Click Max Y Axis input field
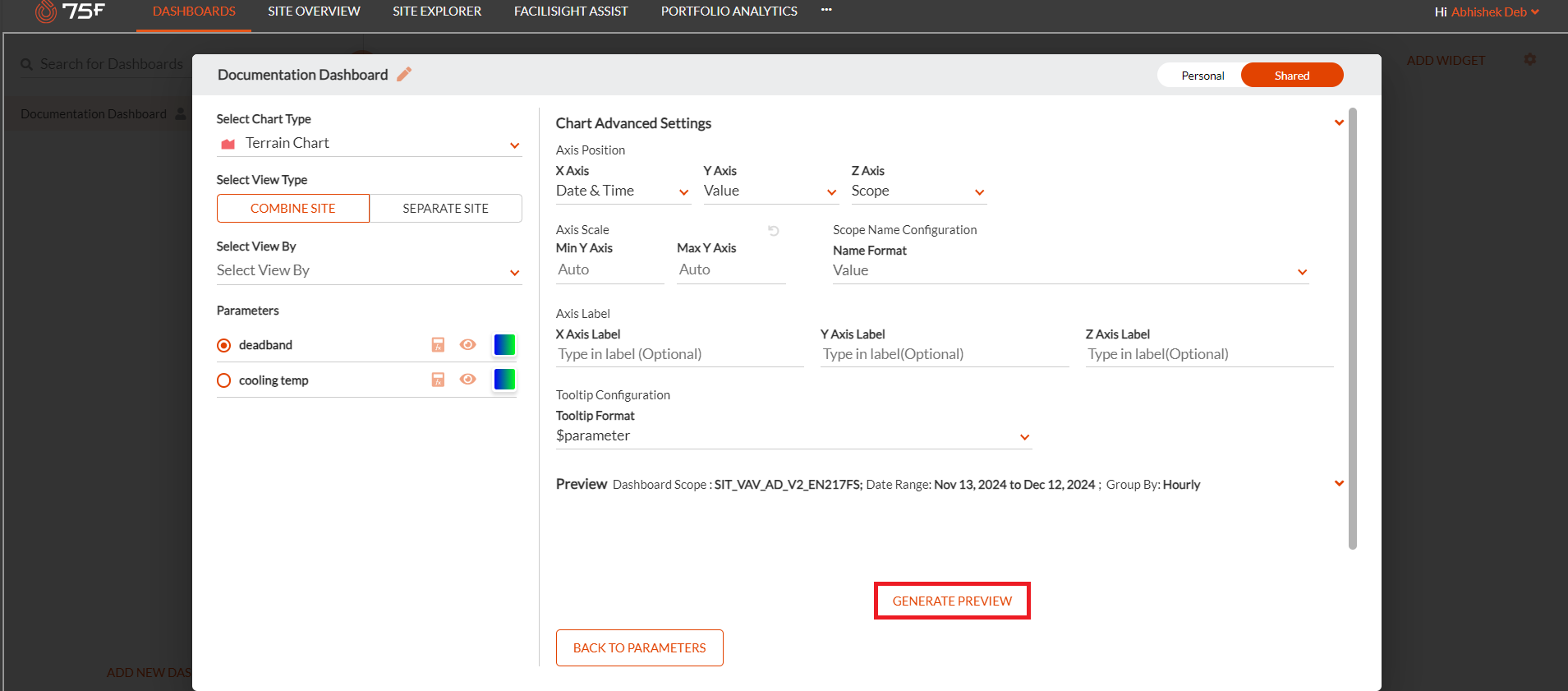 (x=732, y=270)
